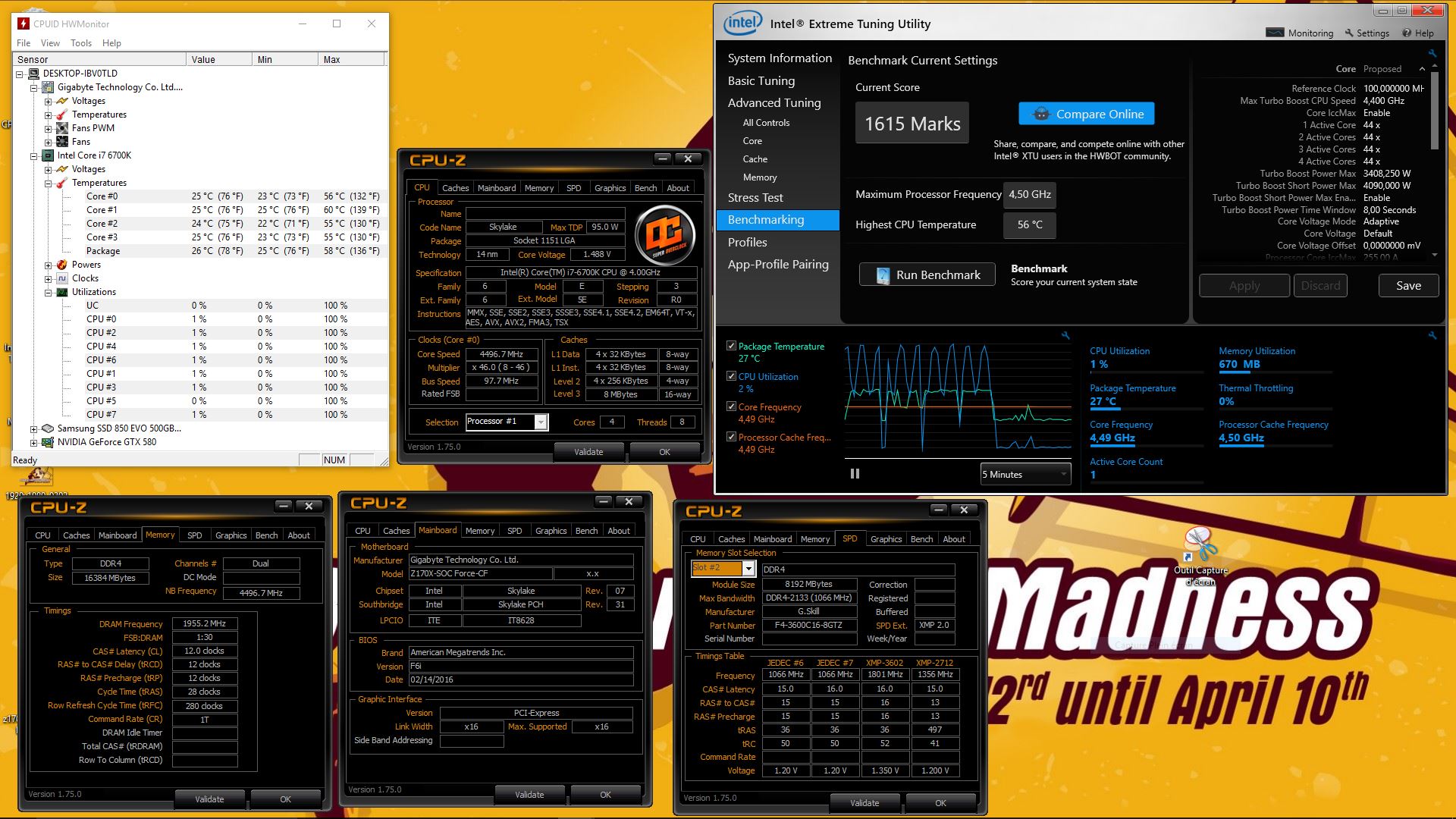
Task: Expand Fans PWM node in HWMonitor
Action: click(48, 129)
